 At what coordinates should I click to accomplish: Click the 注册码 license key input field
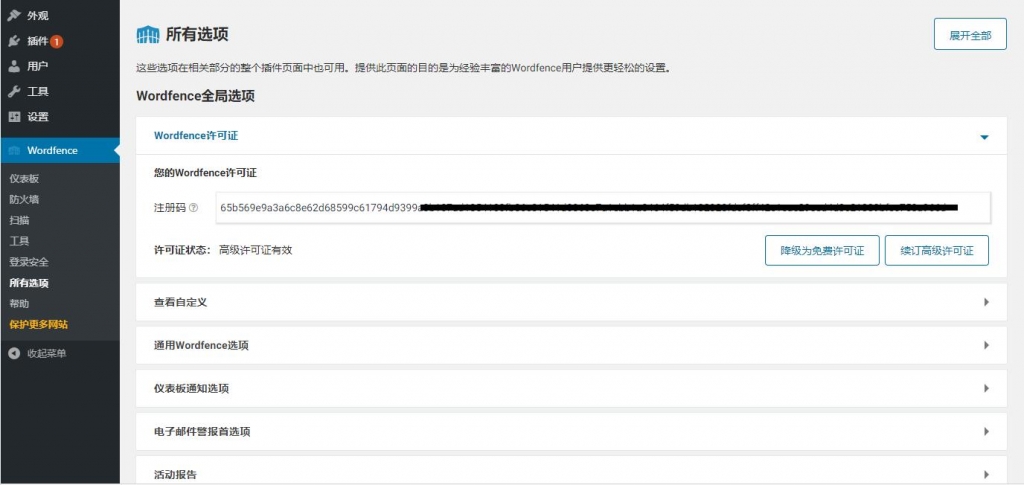click(602, 208)
